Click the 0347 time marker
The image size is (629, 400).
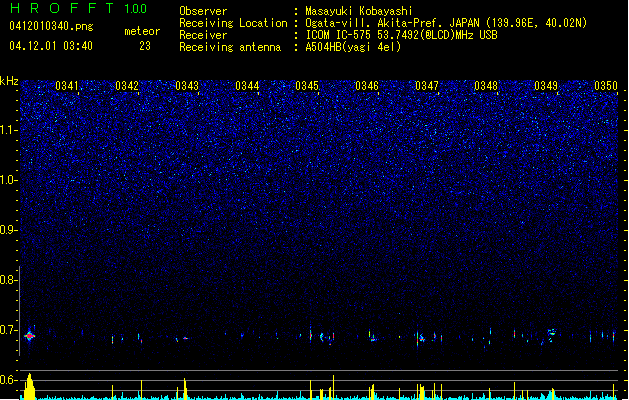(427, 86)
